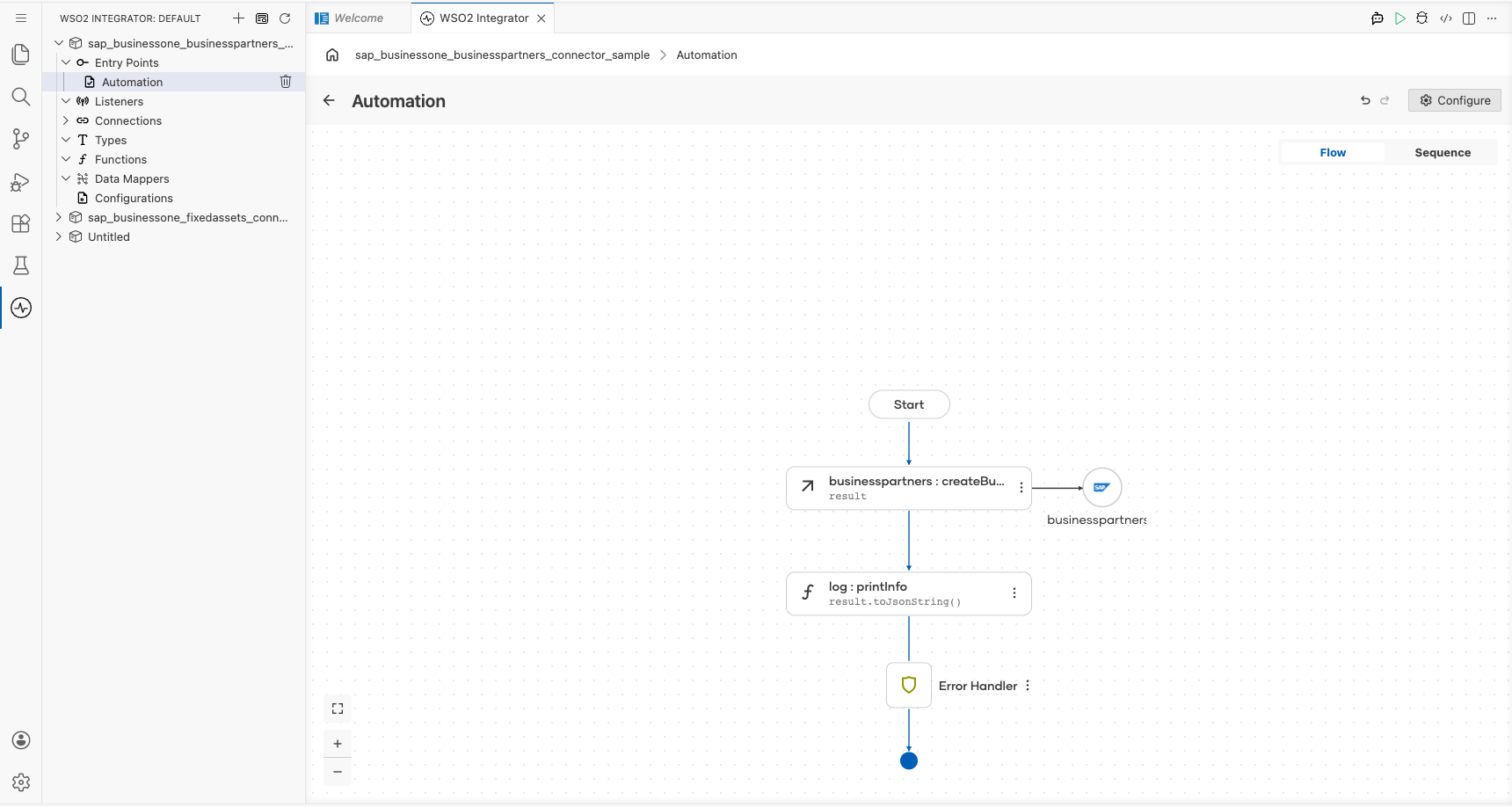Click the plus icon in the WSO2 Integrator panel header
The width and height of the screenshot is (1512, 807).
pos(238,18)
